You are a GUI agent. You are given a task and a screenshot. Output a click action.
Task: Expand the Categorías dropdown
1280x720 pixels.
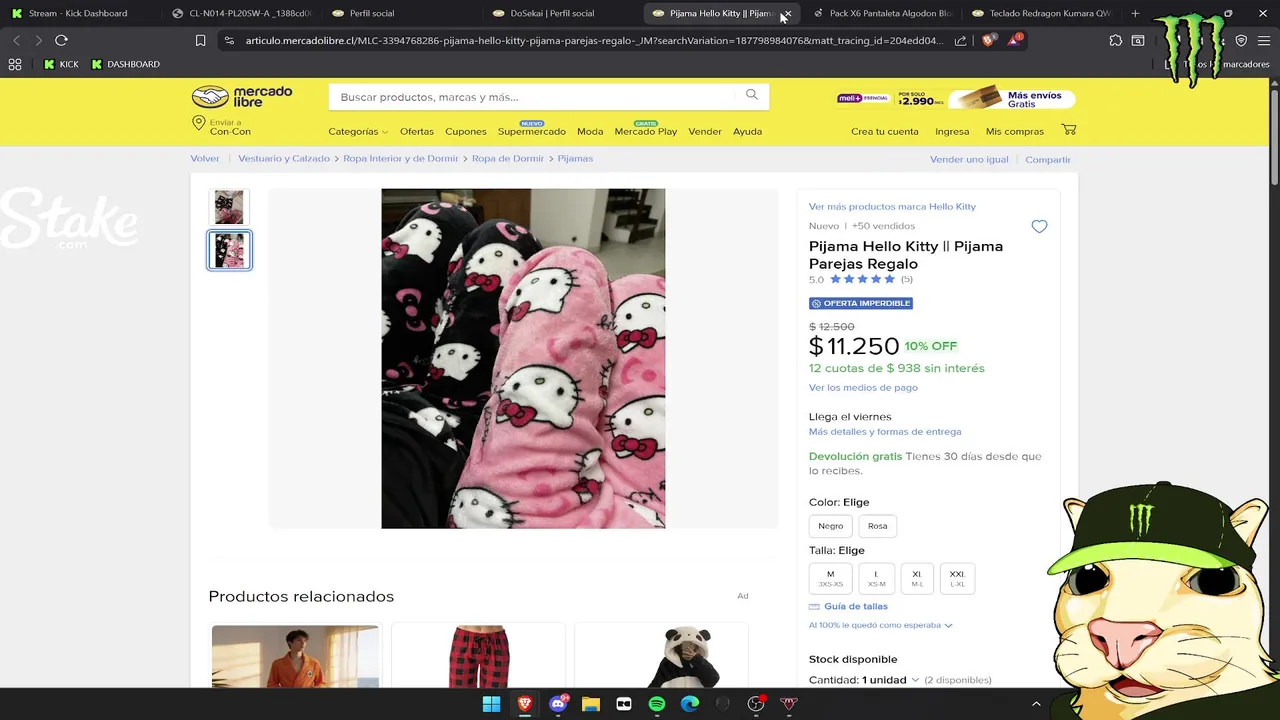pyautogui.click(x=358, y=131)
